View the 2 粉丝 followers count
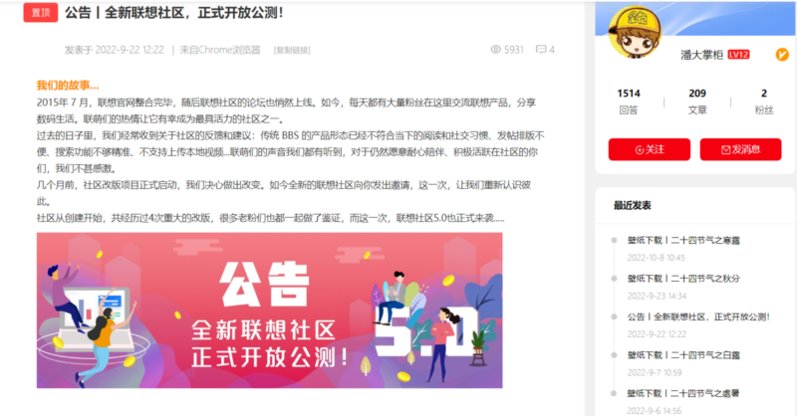Viewport: 797px width, 416px height. coord(764,101)
